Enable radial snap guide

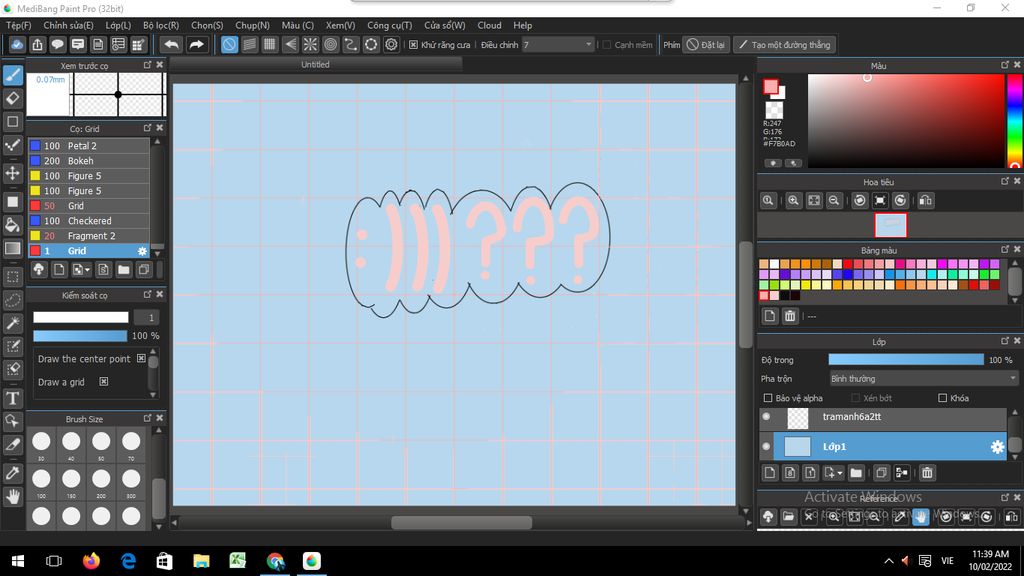310,44
